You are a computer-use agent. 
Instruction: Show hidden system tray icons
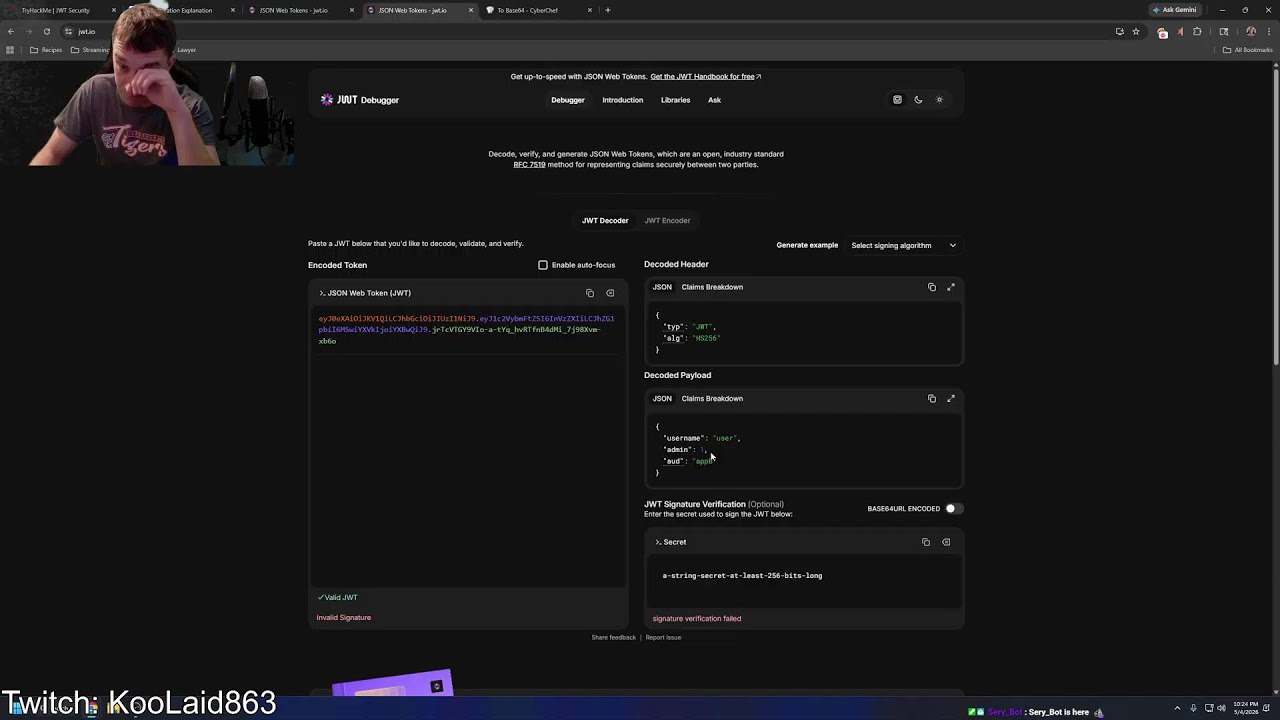point(1177,708)
